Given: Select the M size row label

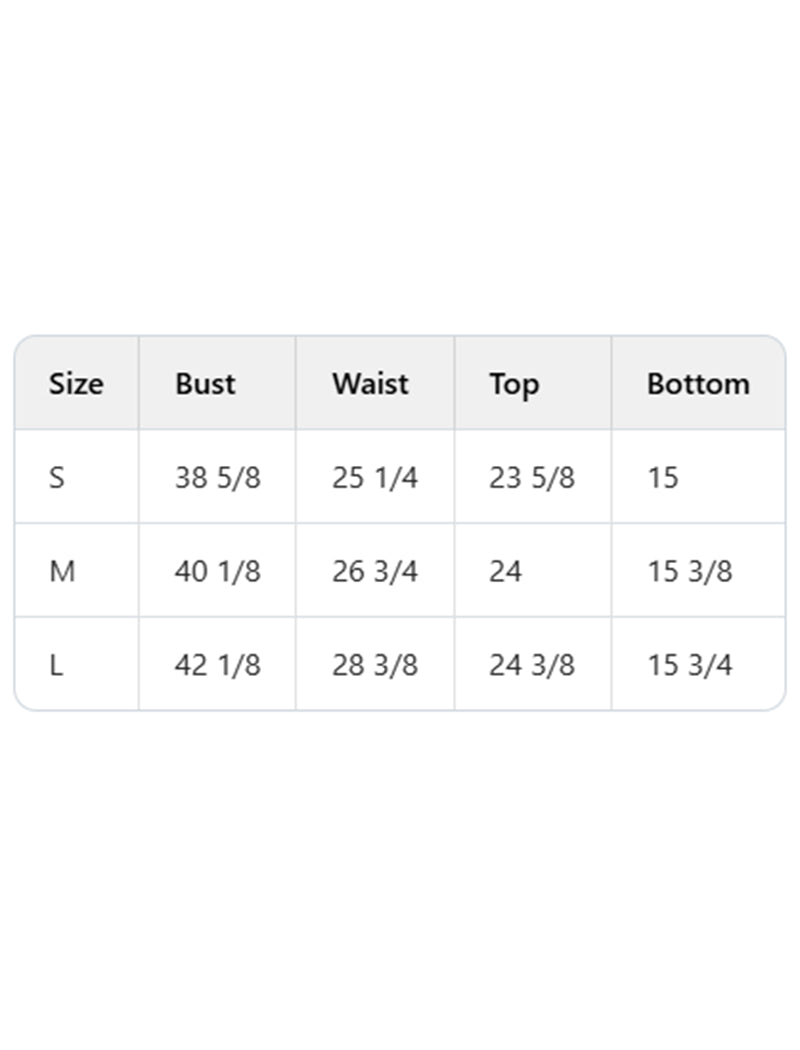Looking at the screenshot, I should pyautogui.click(x=61, y=572).
